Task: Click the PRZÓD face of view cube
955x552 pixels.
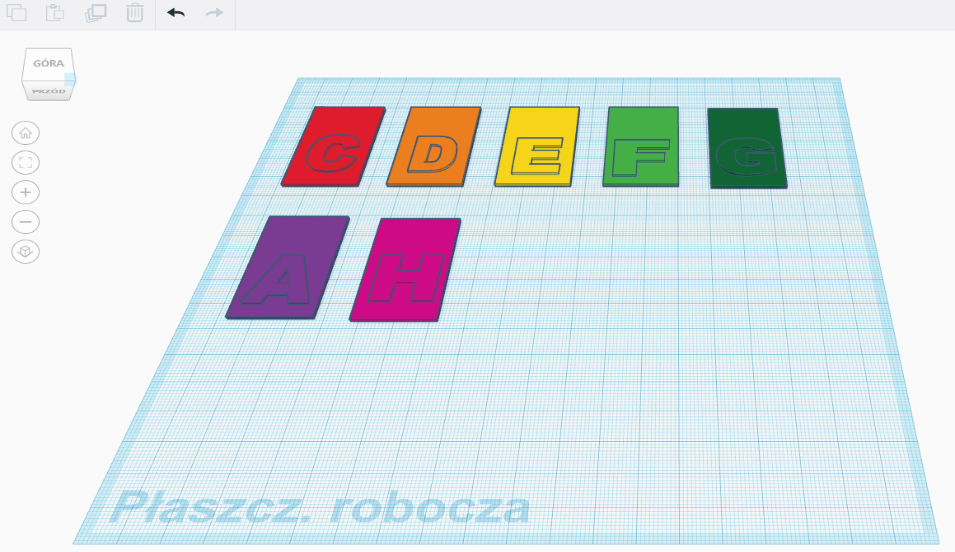Action: [48, 91]
